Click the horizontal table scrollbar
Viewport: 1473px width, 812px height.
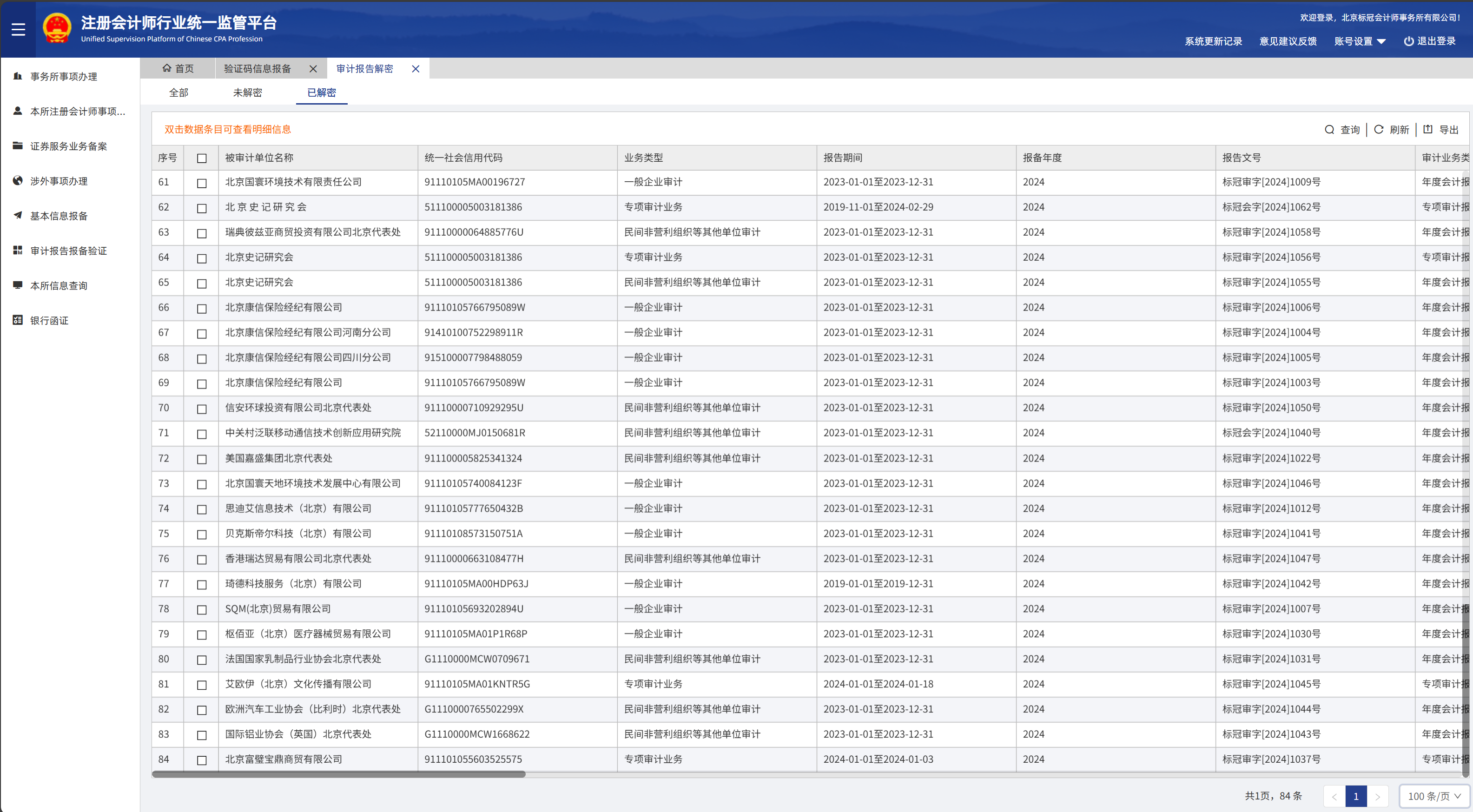[338, 774]
